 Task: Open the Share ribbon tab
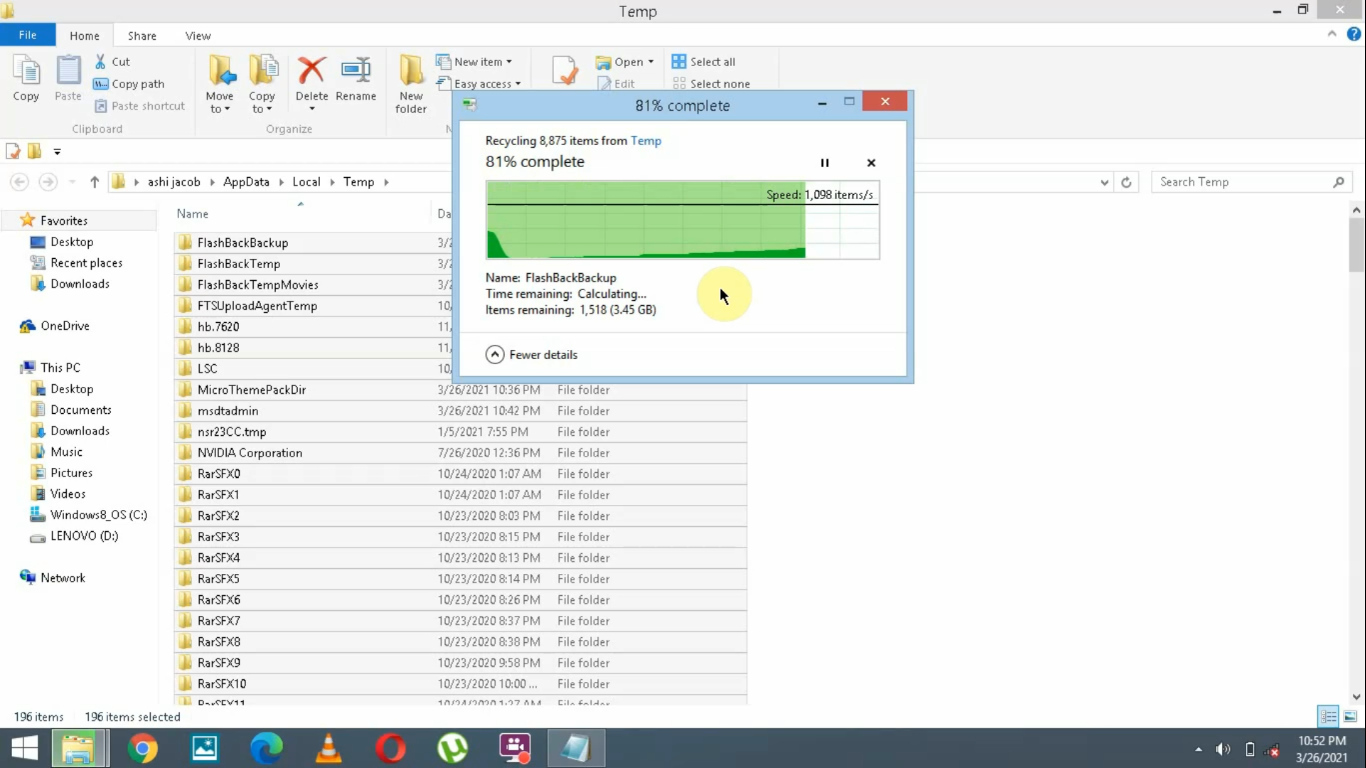141,35
